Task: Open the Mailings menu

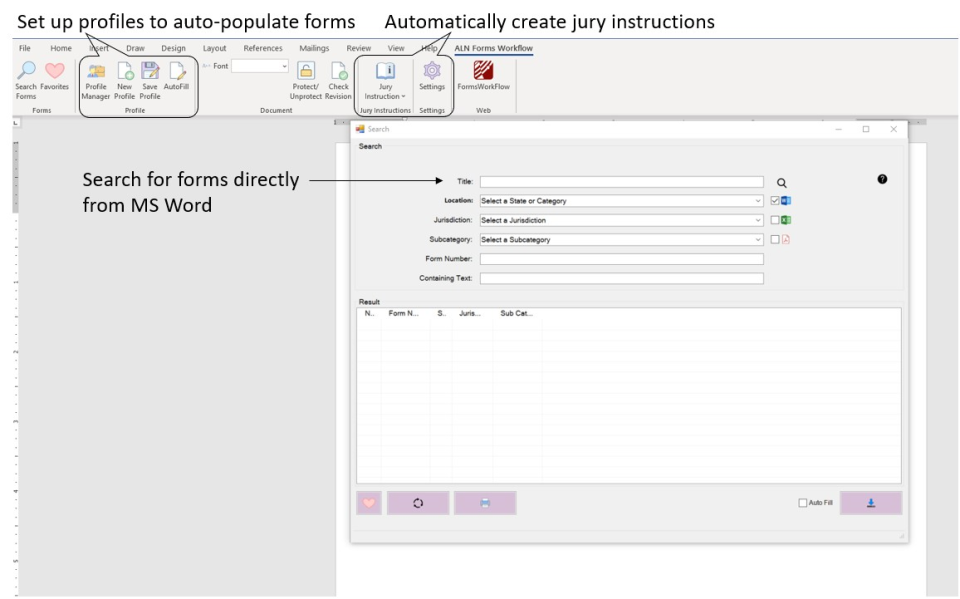Action: tap(313, 47)
